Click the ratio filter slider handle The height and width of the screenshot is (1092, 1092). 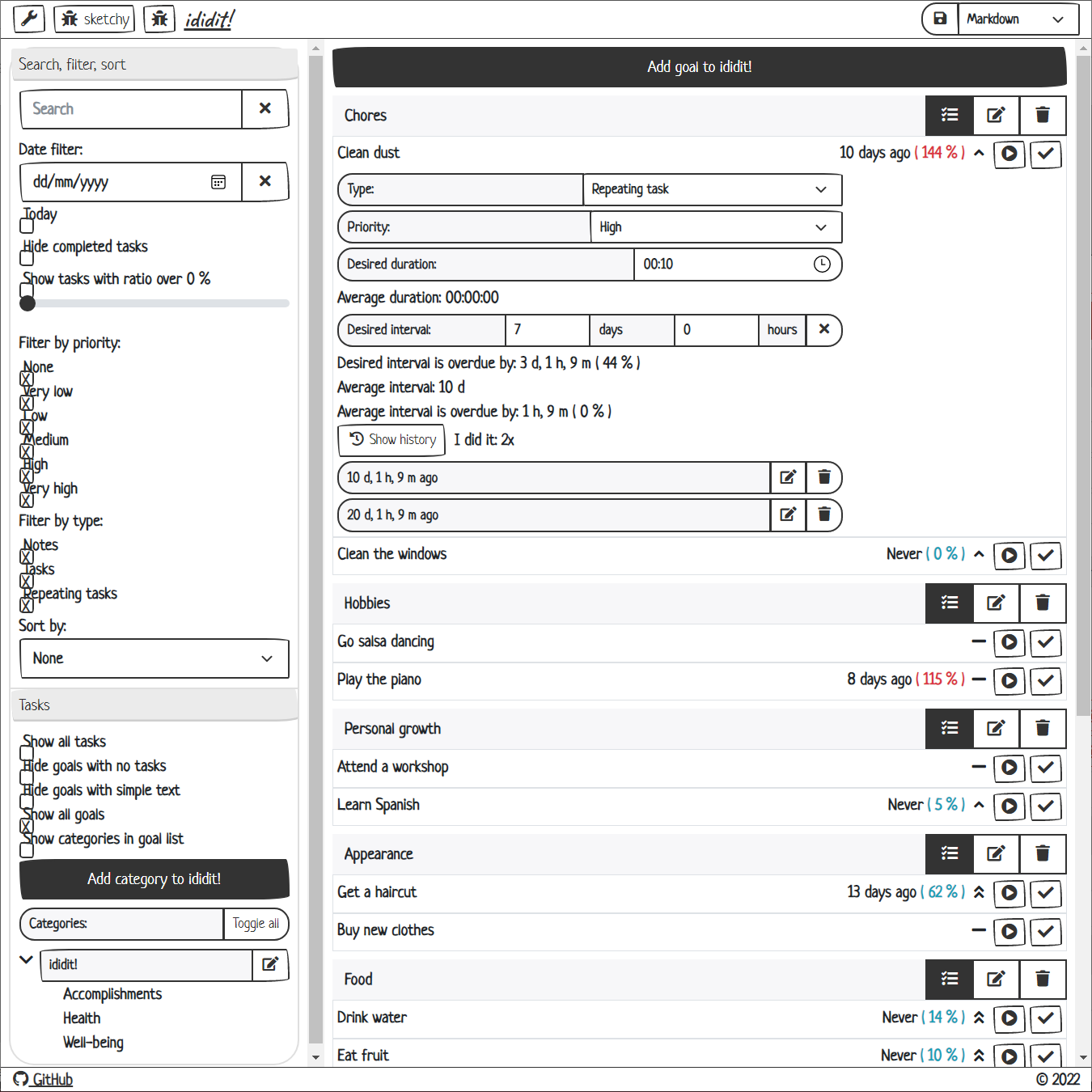pyautogui.click(x=28, y=303)
